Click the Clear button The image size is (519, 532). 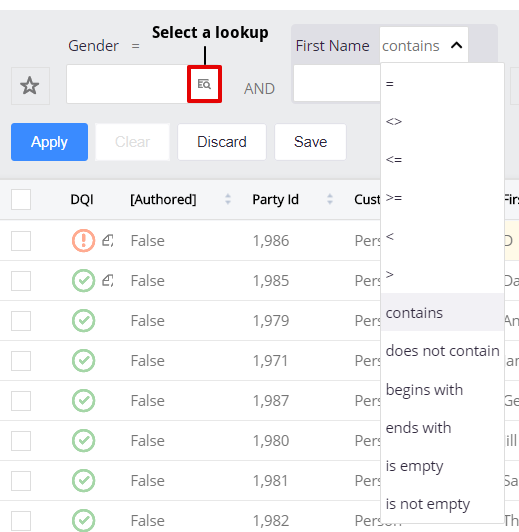pyautogui.click(x=132, y=142)
